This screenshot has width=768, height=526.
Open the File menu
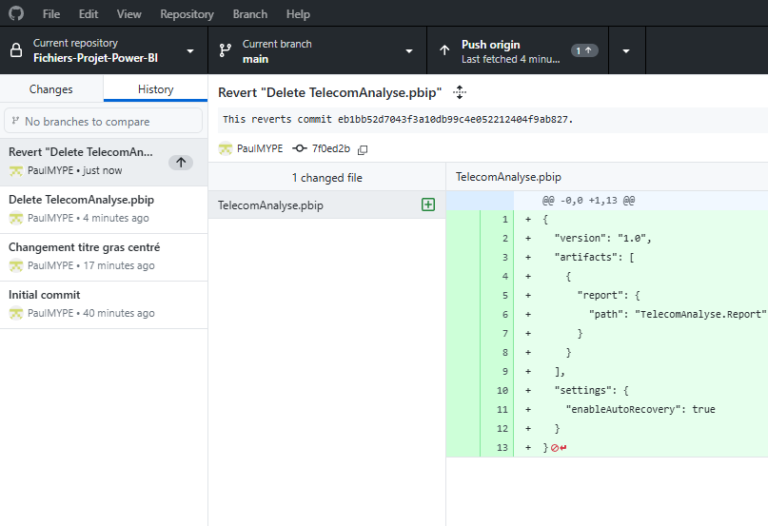pyautogui.click(x=51, y=14)
